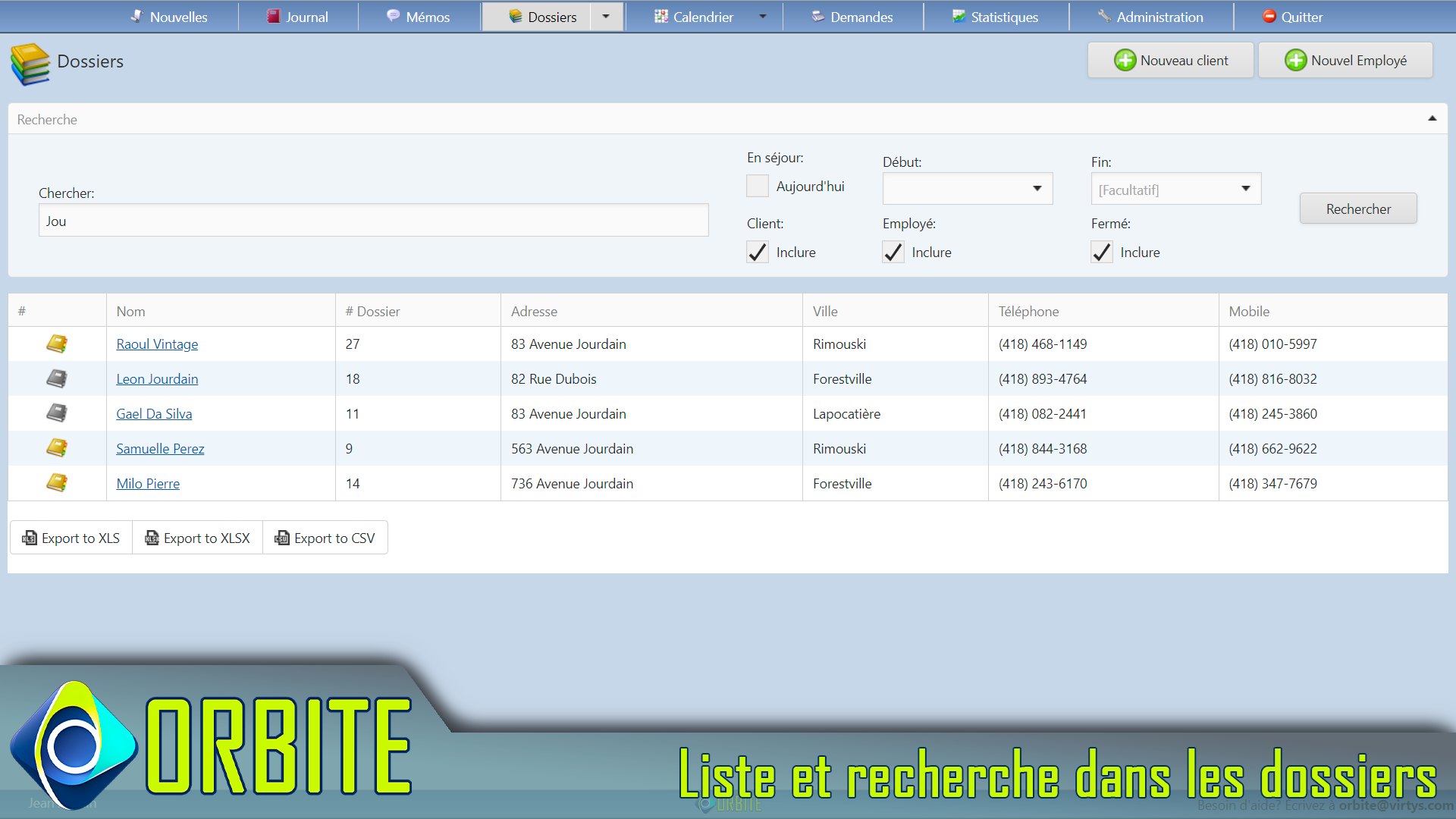
Task: Open the Nouvelles menu item
Action: [x=168, y=17]
